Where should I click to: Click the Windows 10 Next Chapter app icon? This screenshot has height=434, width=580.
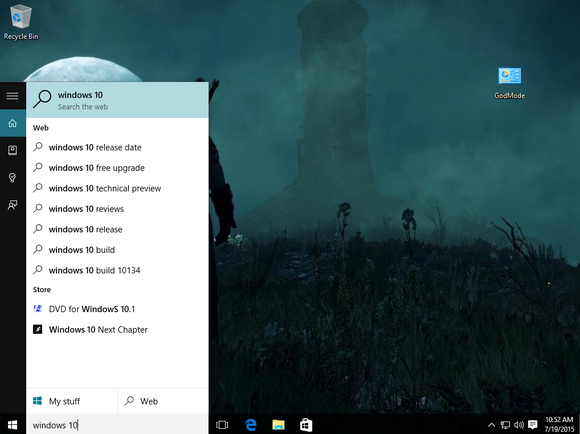pyautogui.click(x=37, y=329)
